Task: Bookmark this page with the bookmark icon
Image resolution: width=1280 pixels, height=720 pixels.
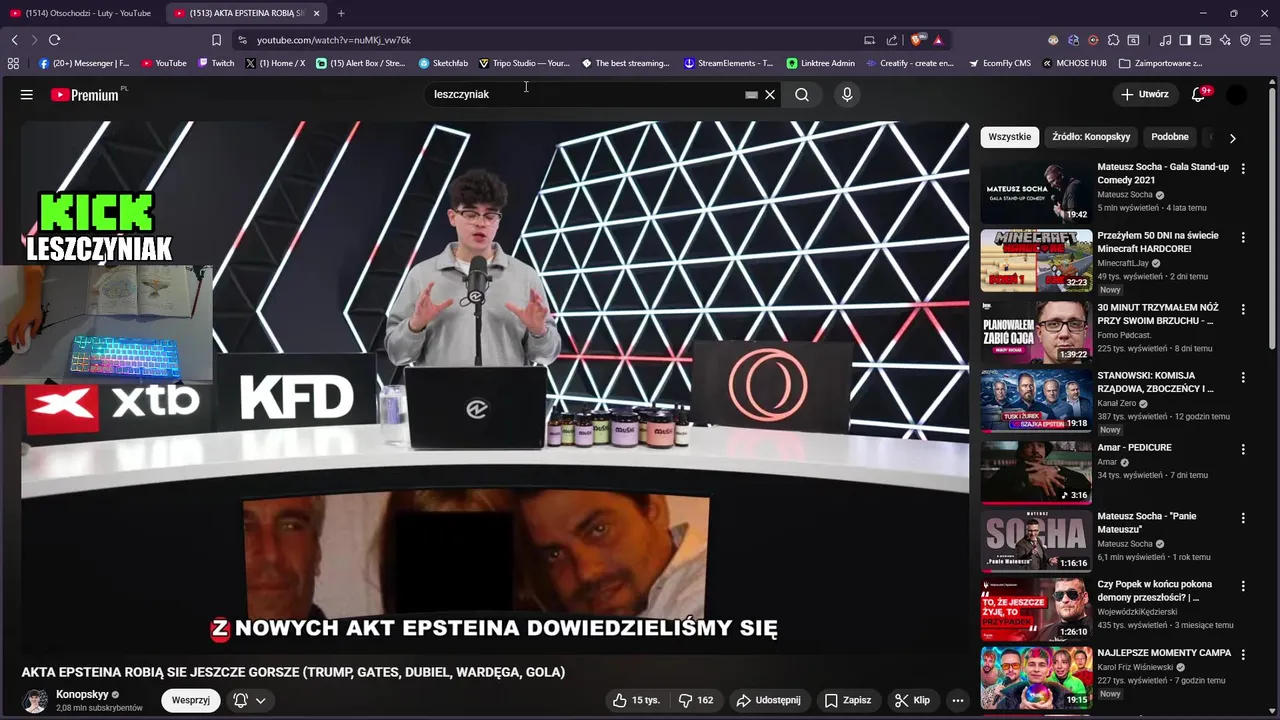Action: click(216, 40)
